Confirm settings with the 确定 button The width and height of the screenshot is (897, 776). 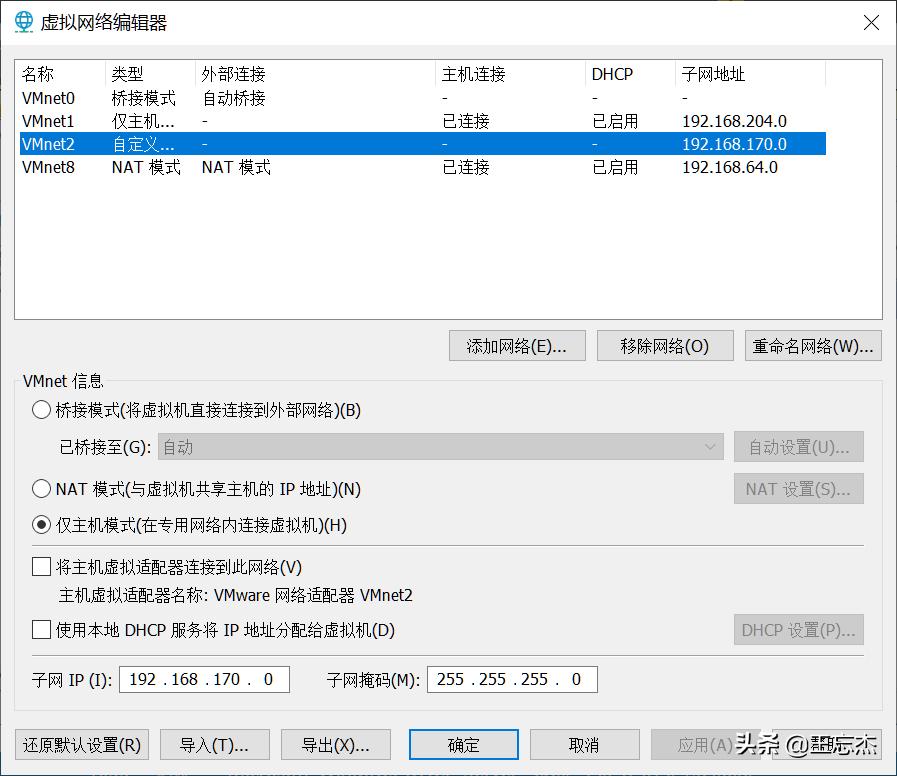click(463, 744)
